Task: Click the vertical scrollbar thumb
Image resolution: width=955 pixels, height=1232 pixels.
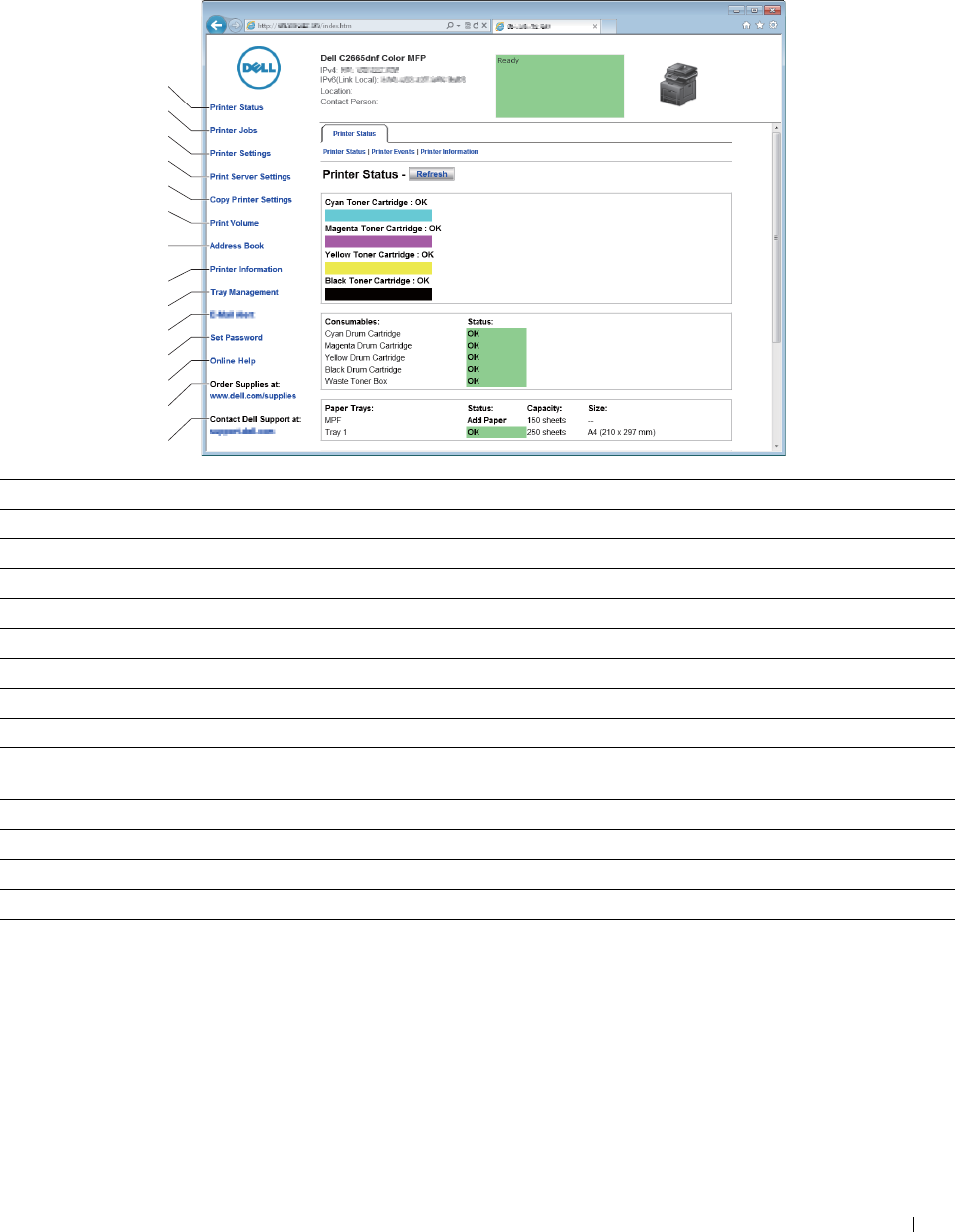Action: [x=777, y=237]
